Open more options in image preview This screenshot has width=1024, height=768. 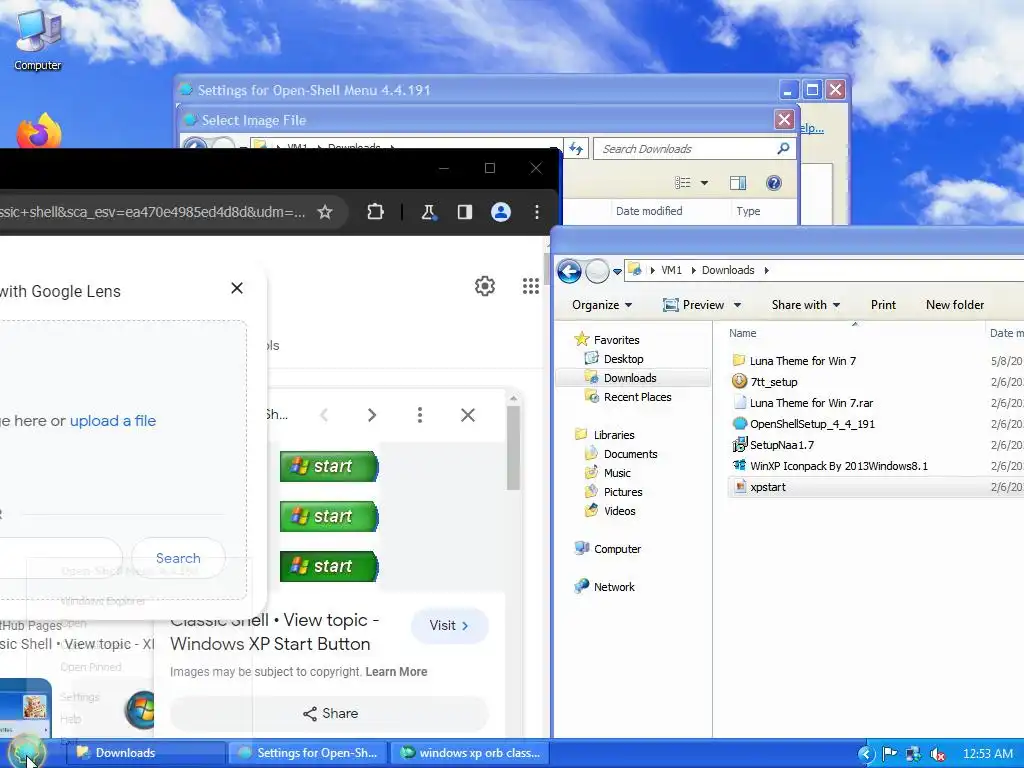(420, 415)
